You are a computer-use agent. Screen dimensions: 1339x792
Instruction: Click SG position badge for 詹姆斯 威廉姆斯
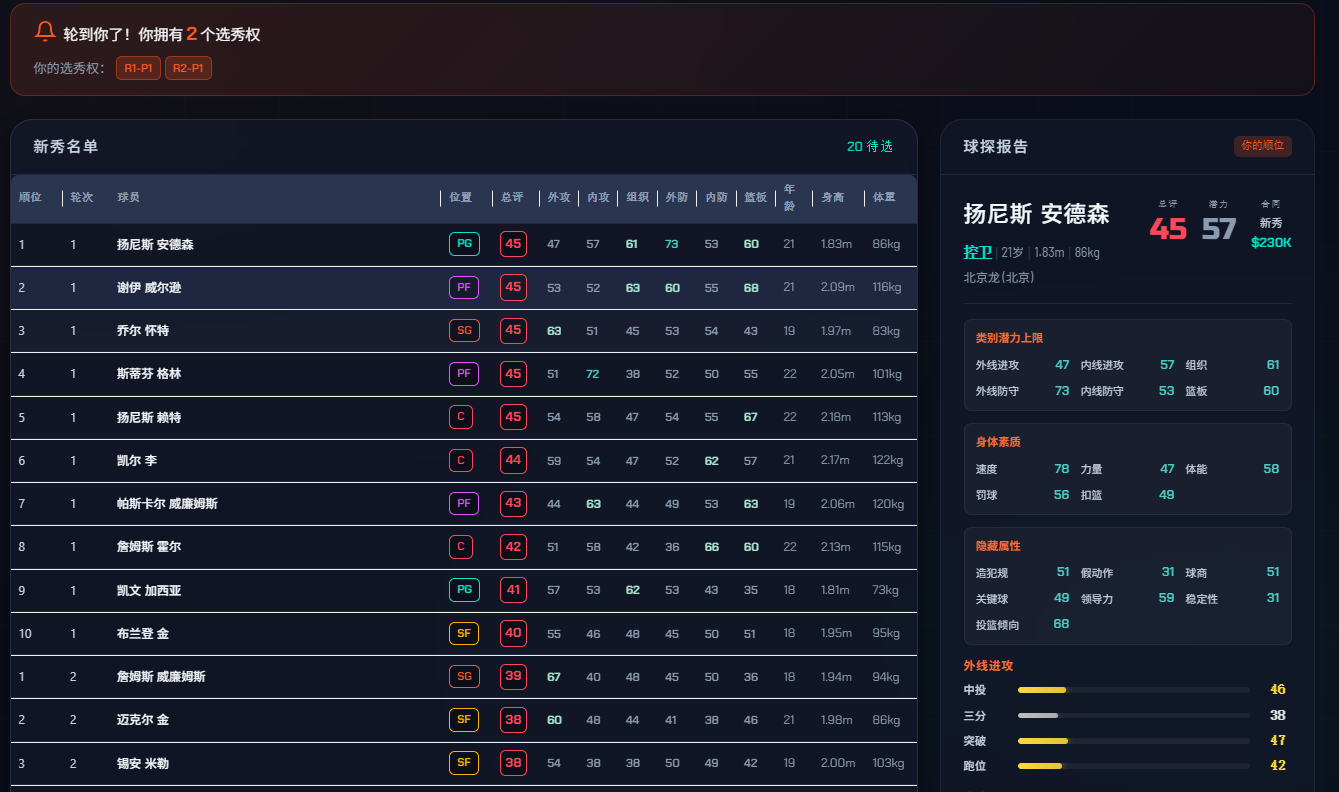coord(464,677)
